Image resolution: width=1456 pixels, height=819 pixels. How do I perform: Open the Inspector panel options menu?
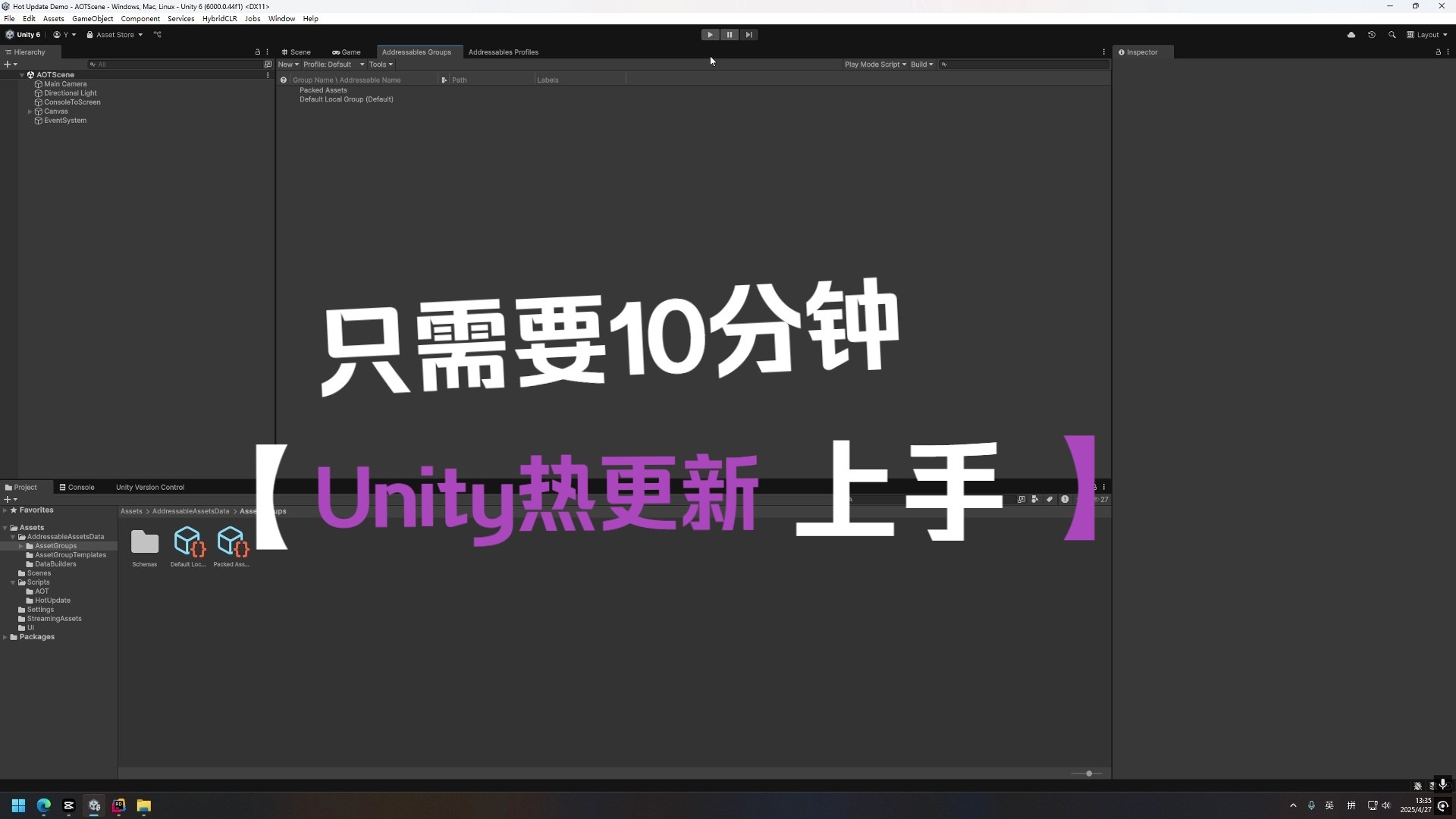click(x=1448, y=52)
